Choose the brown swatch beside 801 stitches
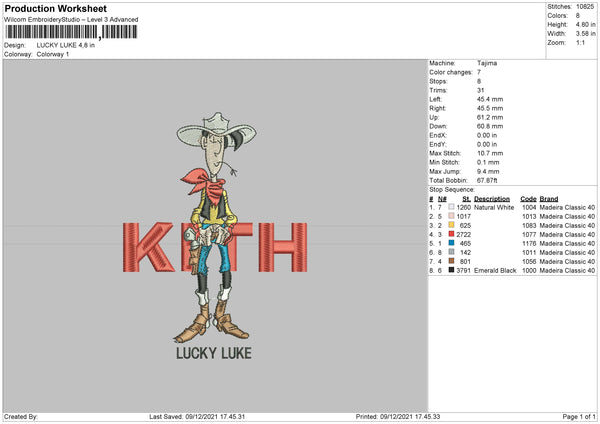 (x=452, y=261)
